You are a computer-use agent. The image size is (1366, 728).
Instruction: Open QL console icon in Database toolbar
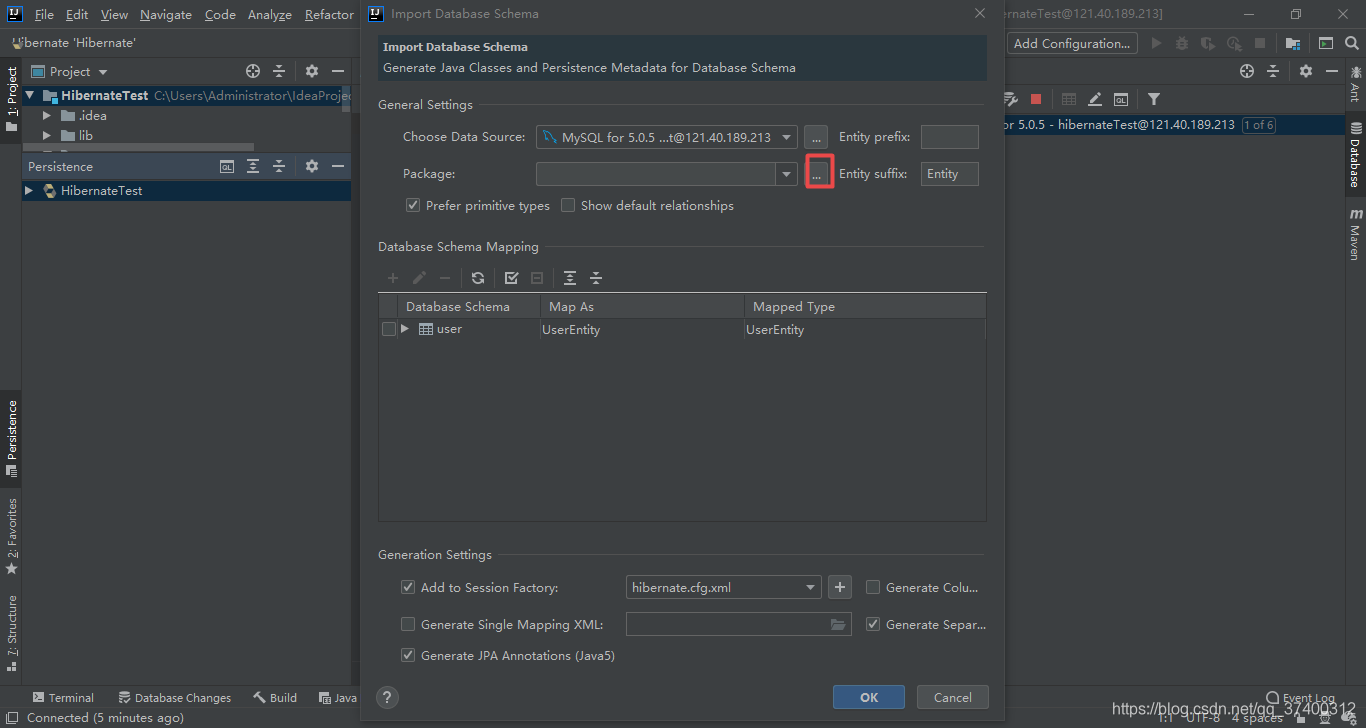1121,99
